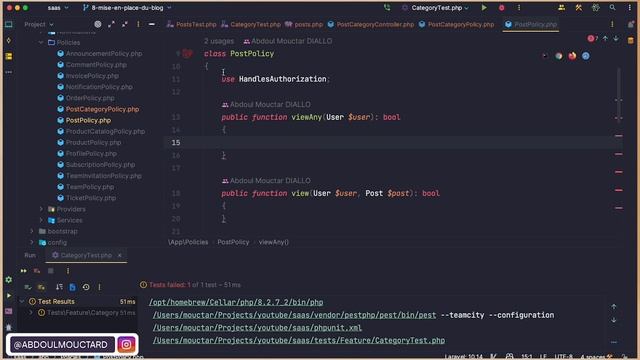Jump to previous highlighted error arrow

click(605, 38)
